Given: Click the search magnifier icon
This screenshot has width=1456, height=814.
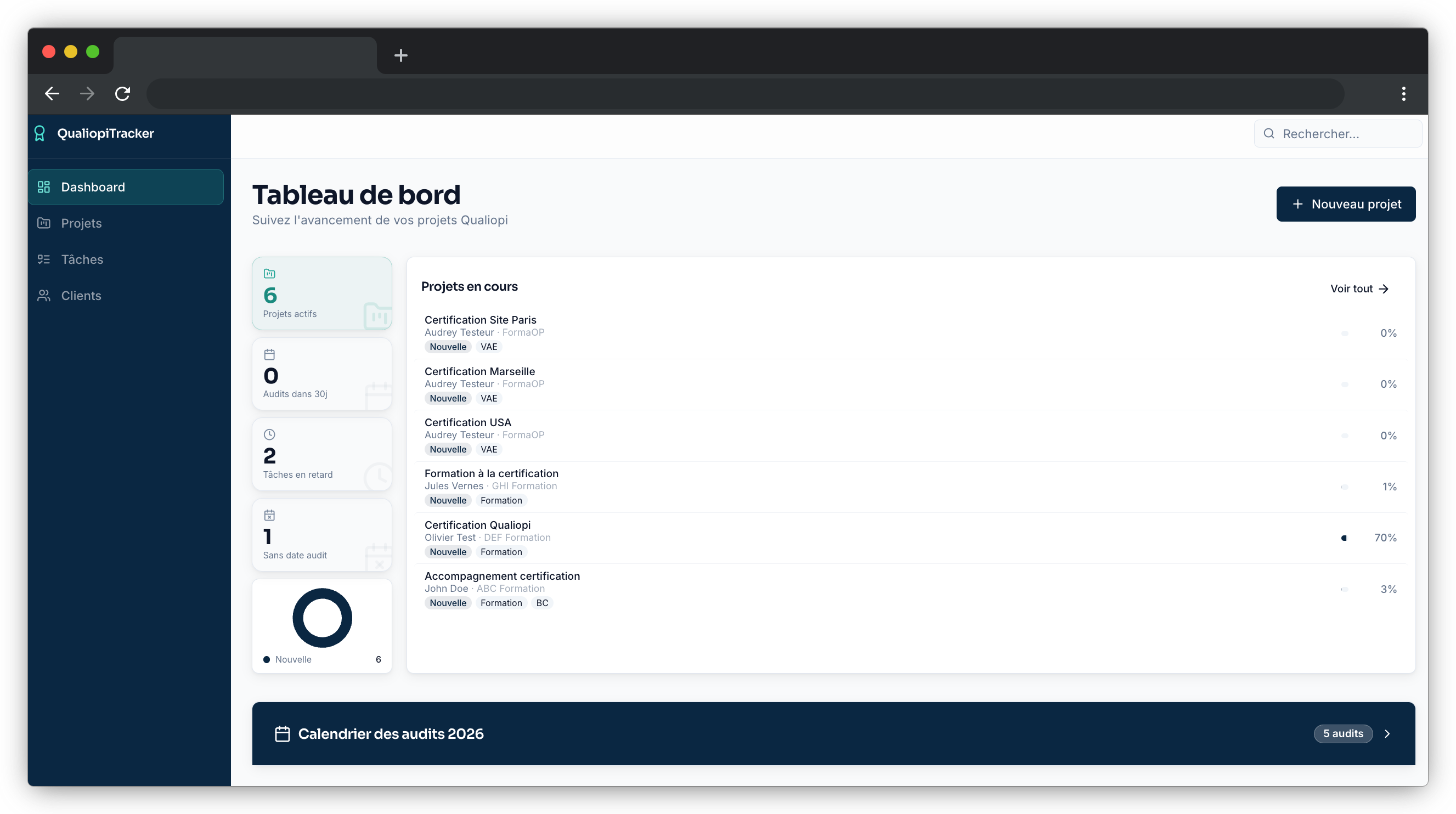Looking at the screenshot, I should (1269, 133).
